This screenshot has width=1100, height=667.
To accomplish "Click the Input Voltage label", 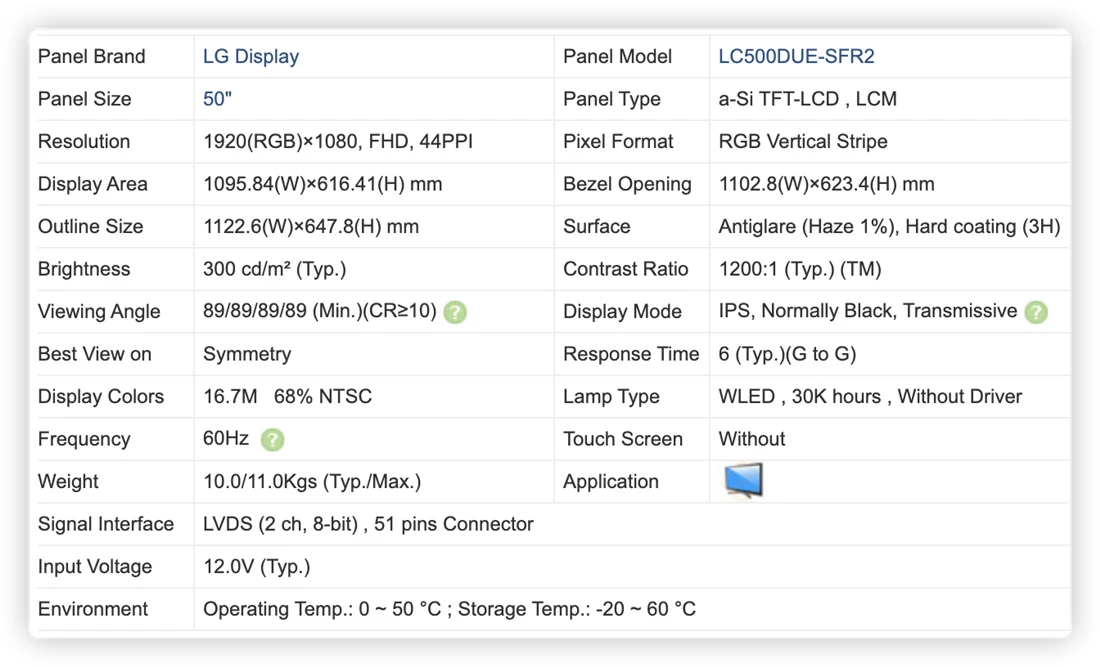I will coord(95,567).
